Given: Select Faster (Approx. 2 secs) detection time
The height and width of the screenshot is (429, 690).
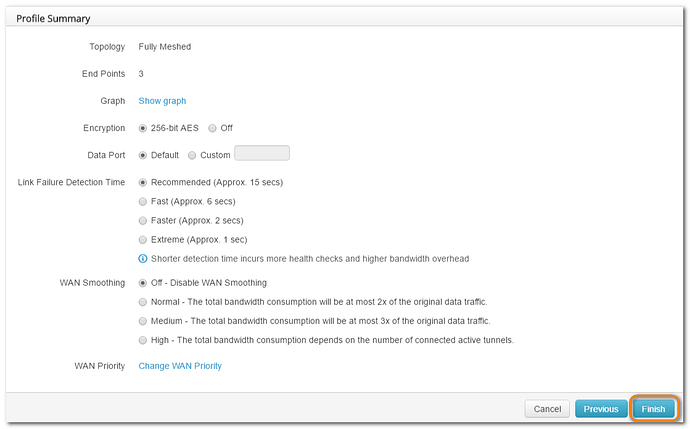Looking at the screenshot, I should pos(143,220).
